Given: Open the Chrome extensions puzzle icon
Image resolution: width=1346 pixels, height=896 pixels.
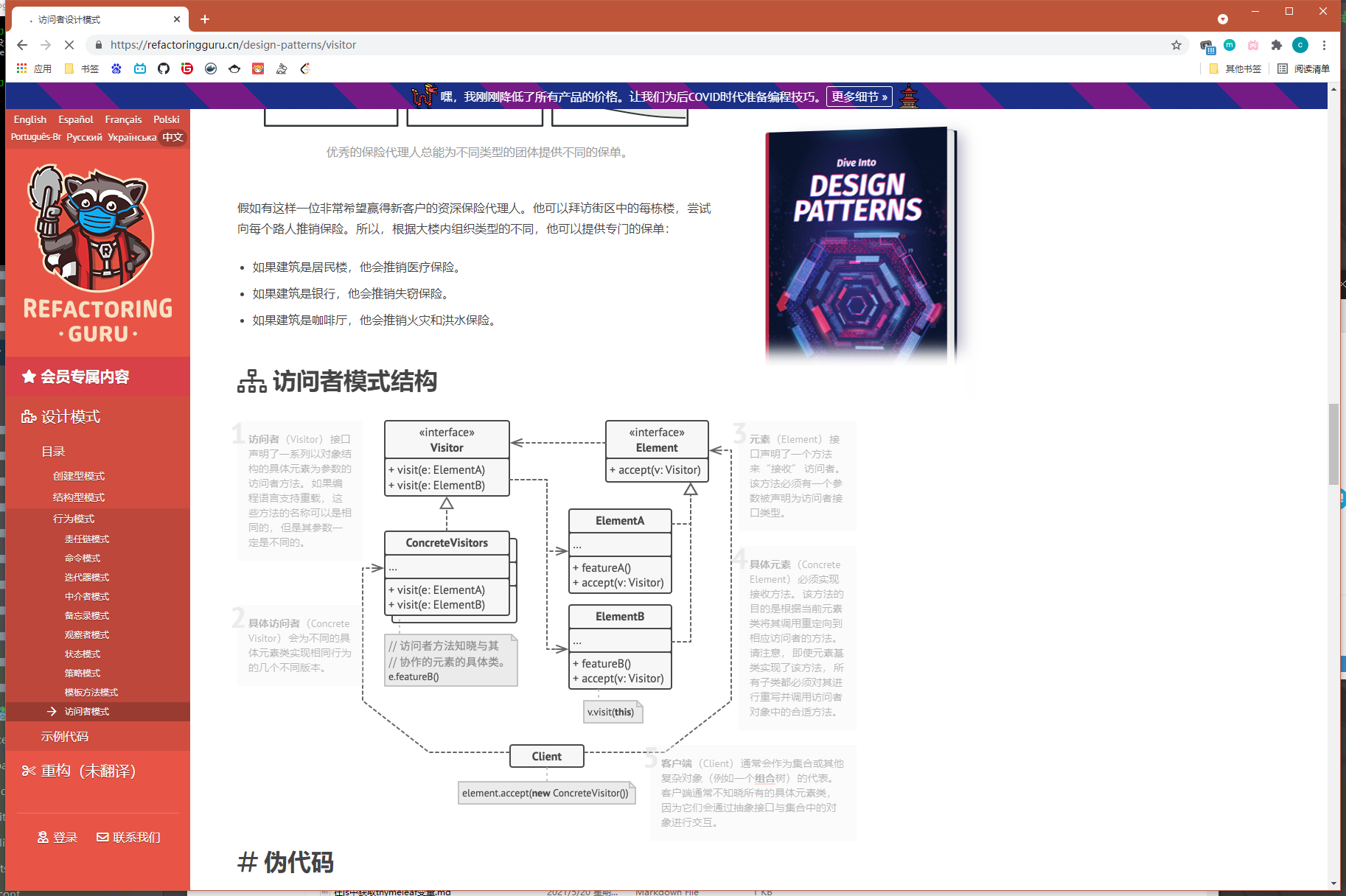Looking at the screenshot, I should [x=1277, y=45].
